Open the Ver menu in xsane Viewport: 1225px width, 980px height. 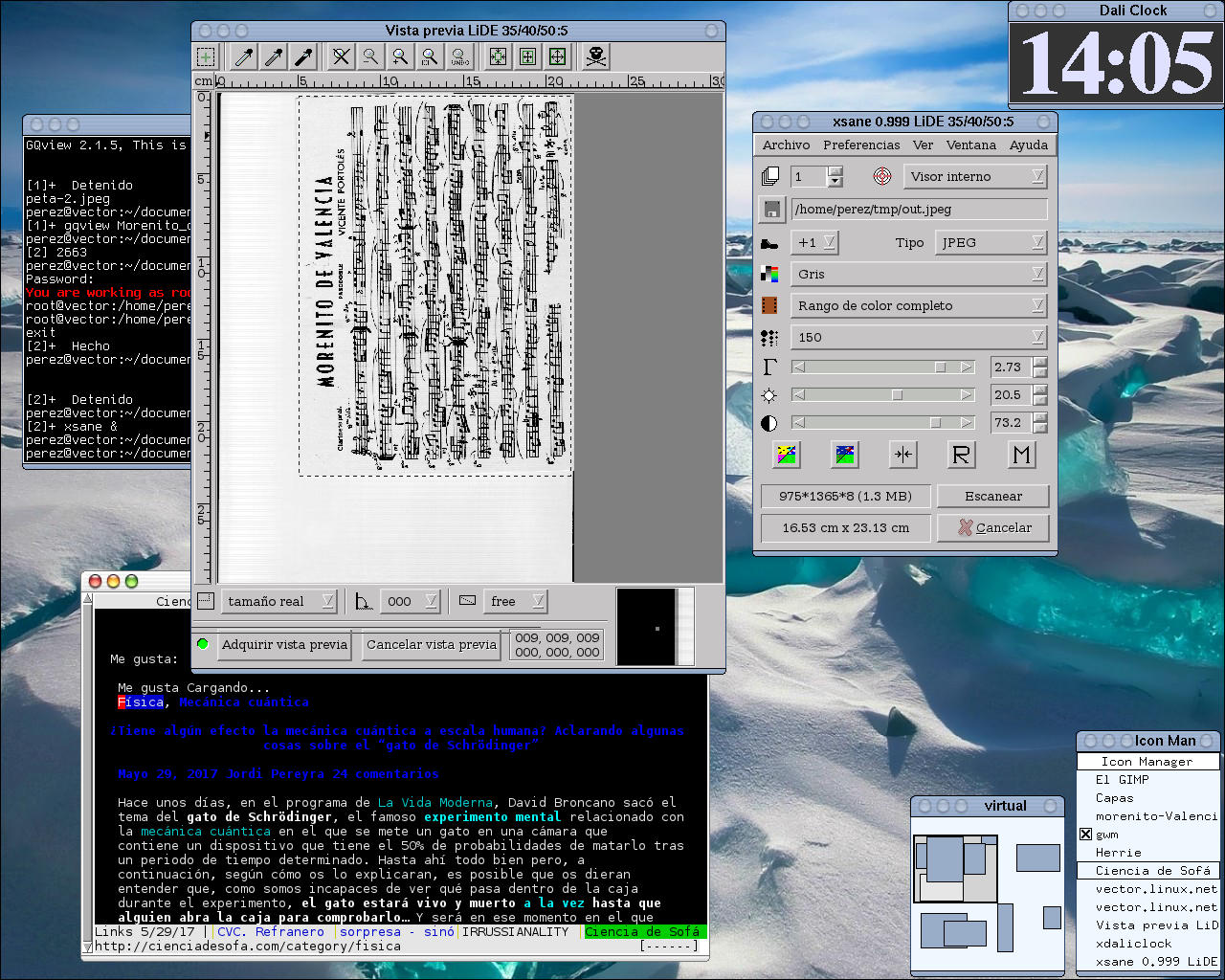click(x=923, y=145)
